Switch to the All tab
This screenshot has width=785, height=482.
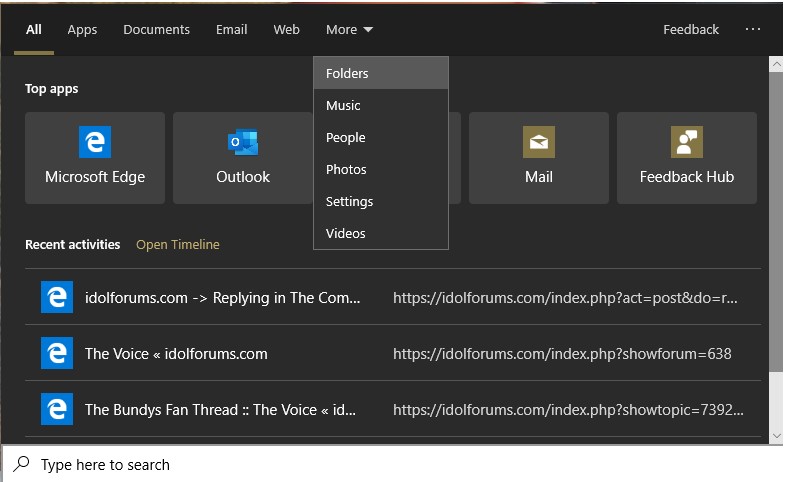click(34, 30)
